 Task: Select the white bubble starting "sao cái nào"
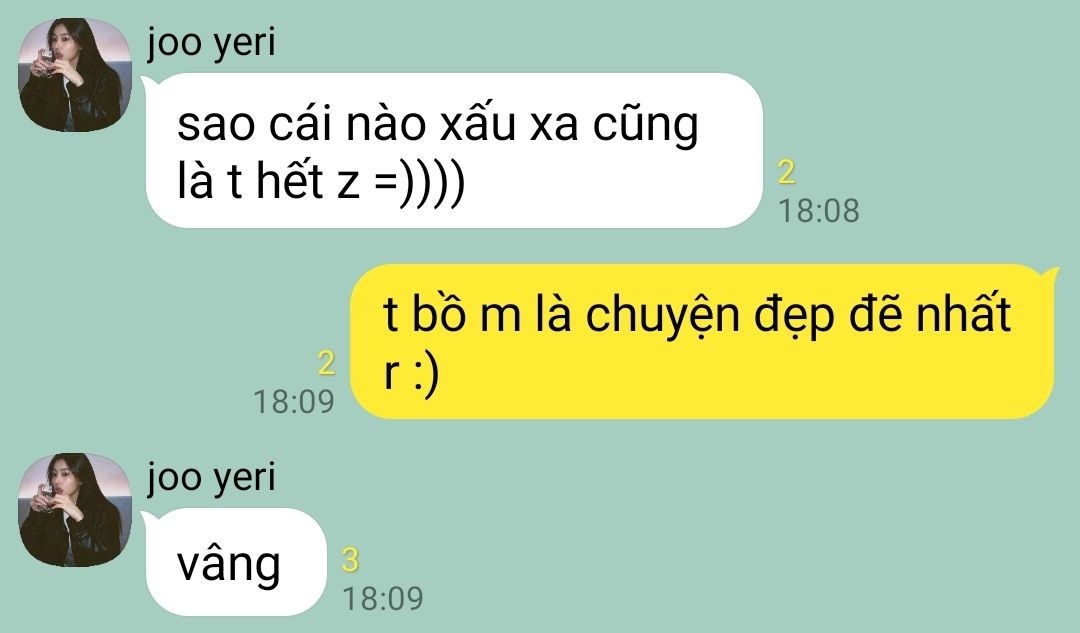click(x=454, y=150)
